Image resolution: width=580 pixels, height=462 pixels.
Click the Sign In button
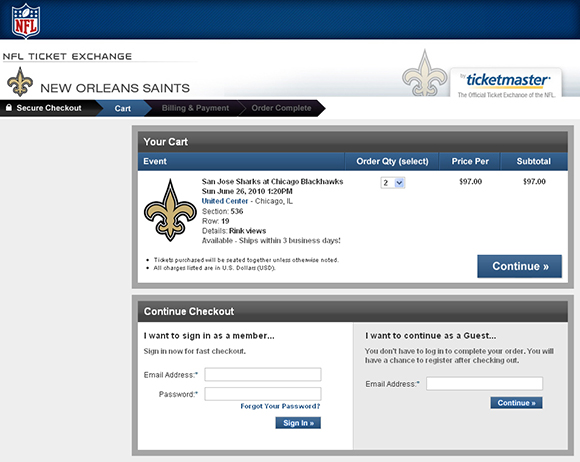pos(298,423)
